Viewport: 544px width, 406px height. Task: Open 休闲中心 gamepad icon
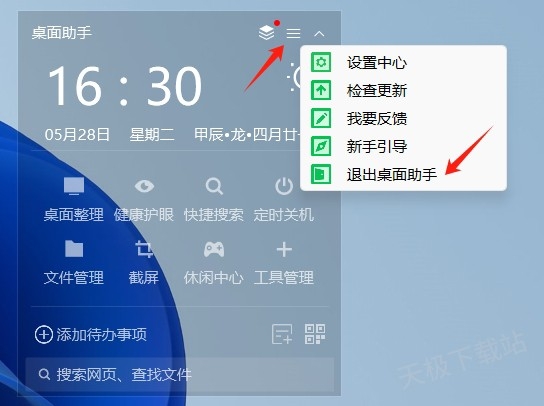[214, 249]
